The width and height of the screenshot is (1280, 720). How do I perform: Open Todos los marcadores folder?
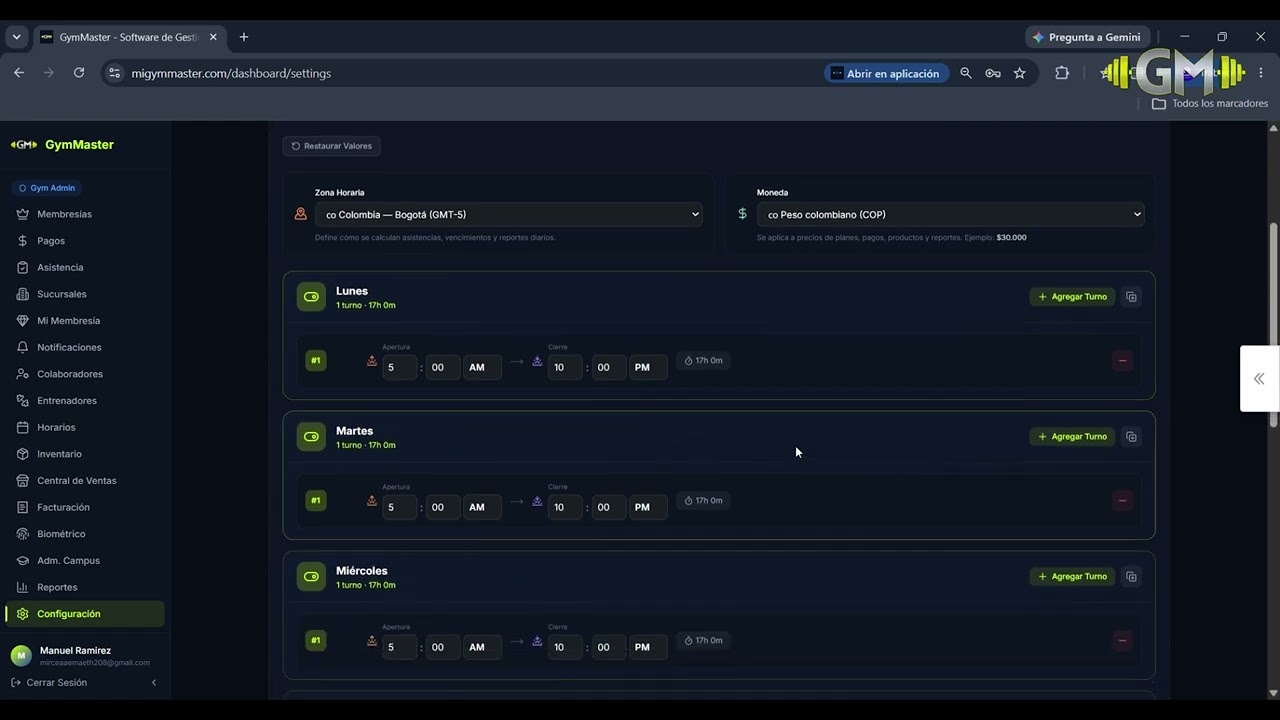click(x=1210, y=103)
